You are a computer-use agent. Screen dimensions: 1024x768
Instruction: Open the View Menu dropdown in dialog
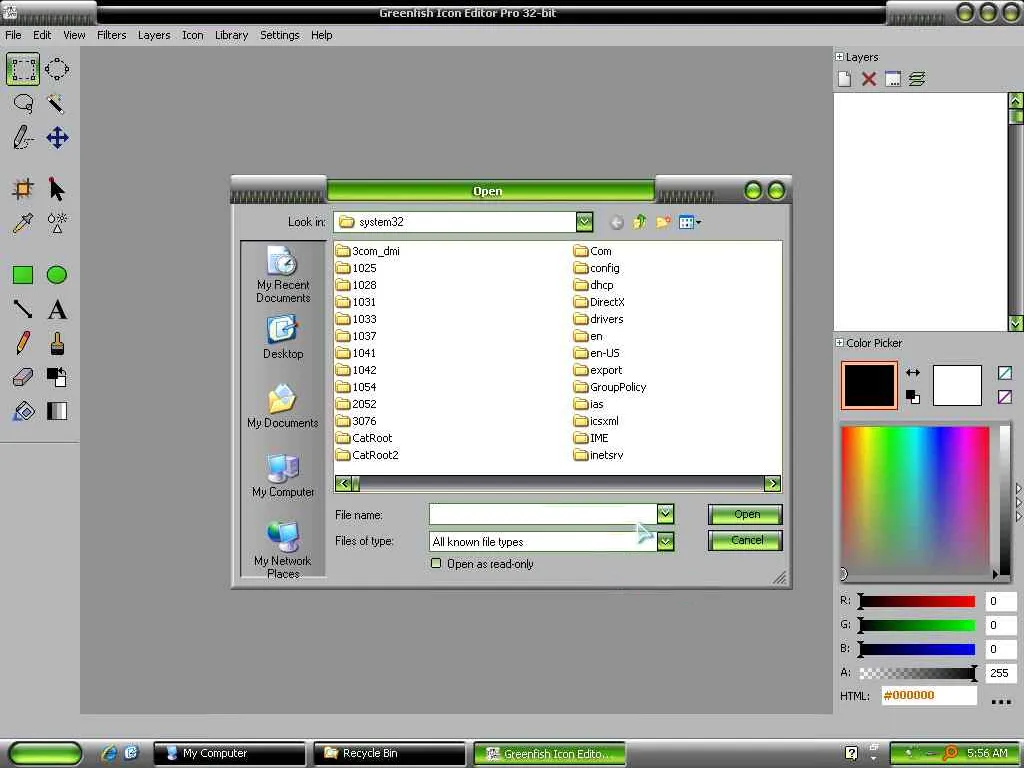[x=690, y=222]
